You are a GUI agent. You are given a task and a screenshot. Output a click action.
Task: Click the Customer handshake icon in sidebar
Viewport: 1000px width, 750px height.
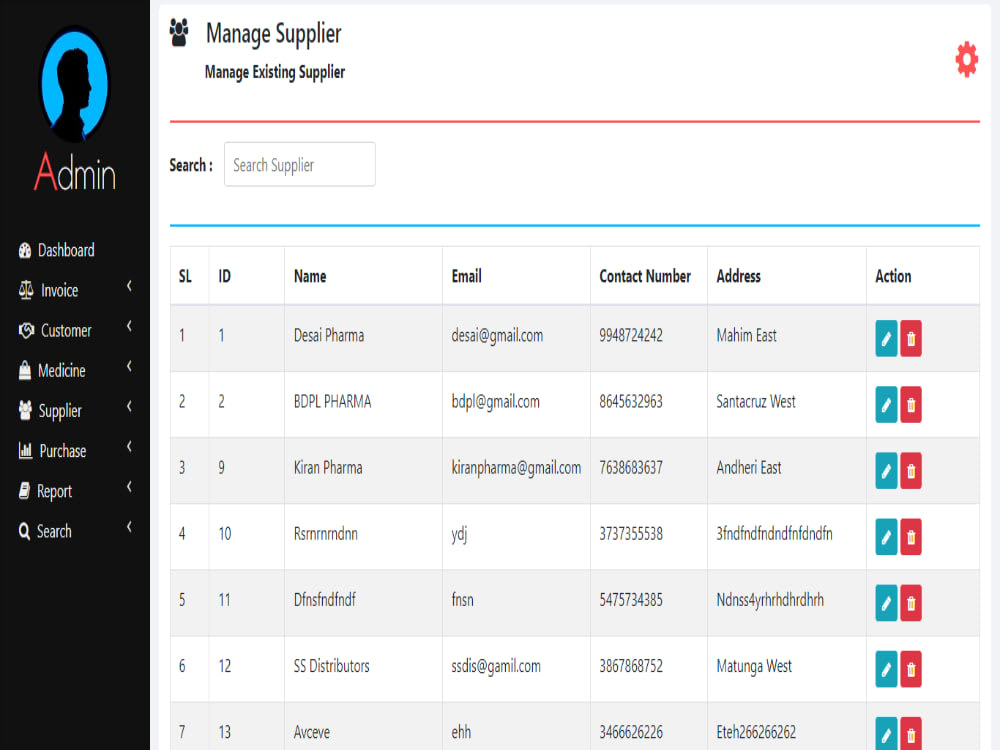coord(26,330)
